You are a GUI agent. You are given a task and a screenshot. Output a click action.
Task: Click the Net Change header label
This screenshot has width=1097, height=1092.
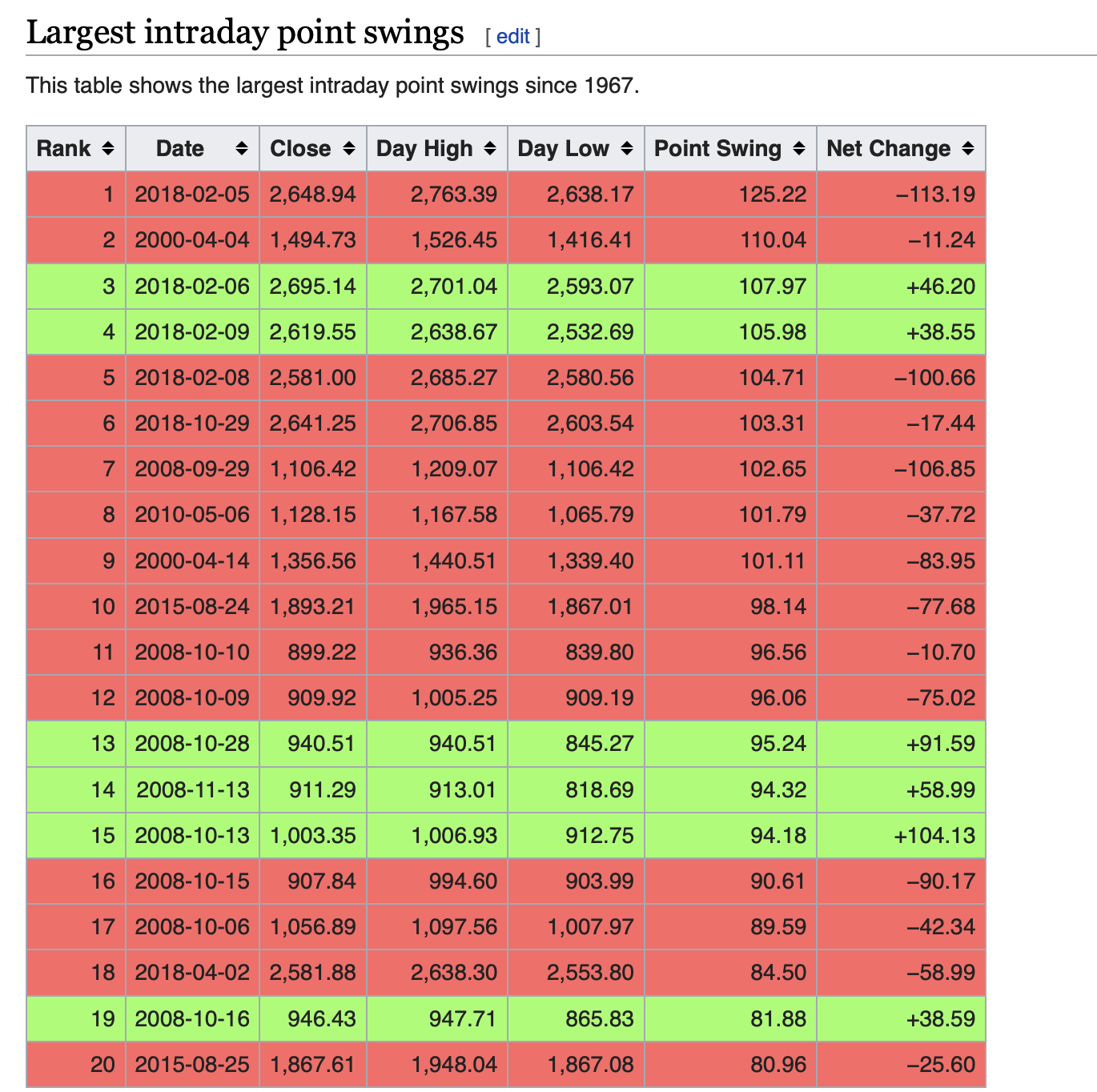pyautogui.click(x=888, y=149)
